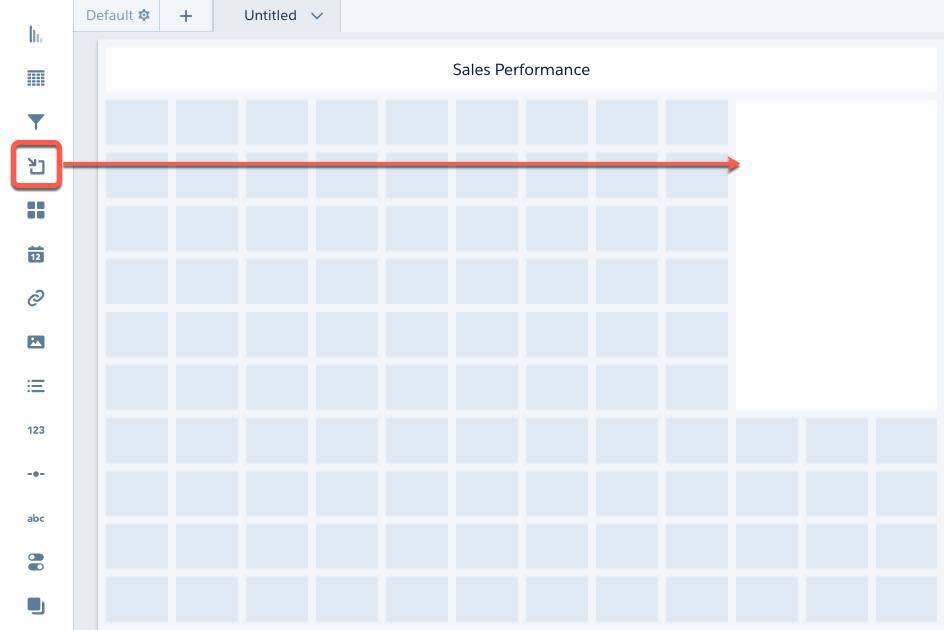This screenshot has width=944, height=630.
Task: Add a new layout with plus button
Action: tap(186, 16)
